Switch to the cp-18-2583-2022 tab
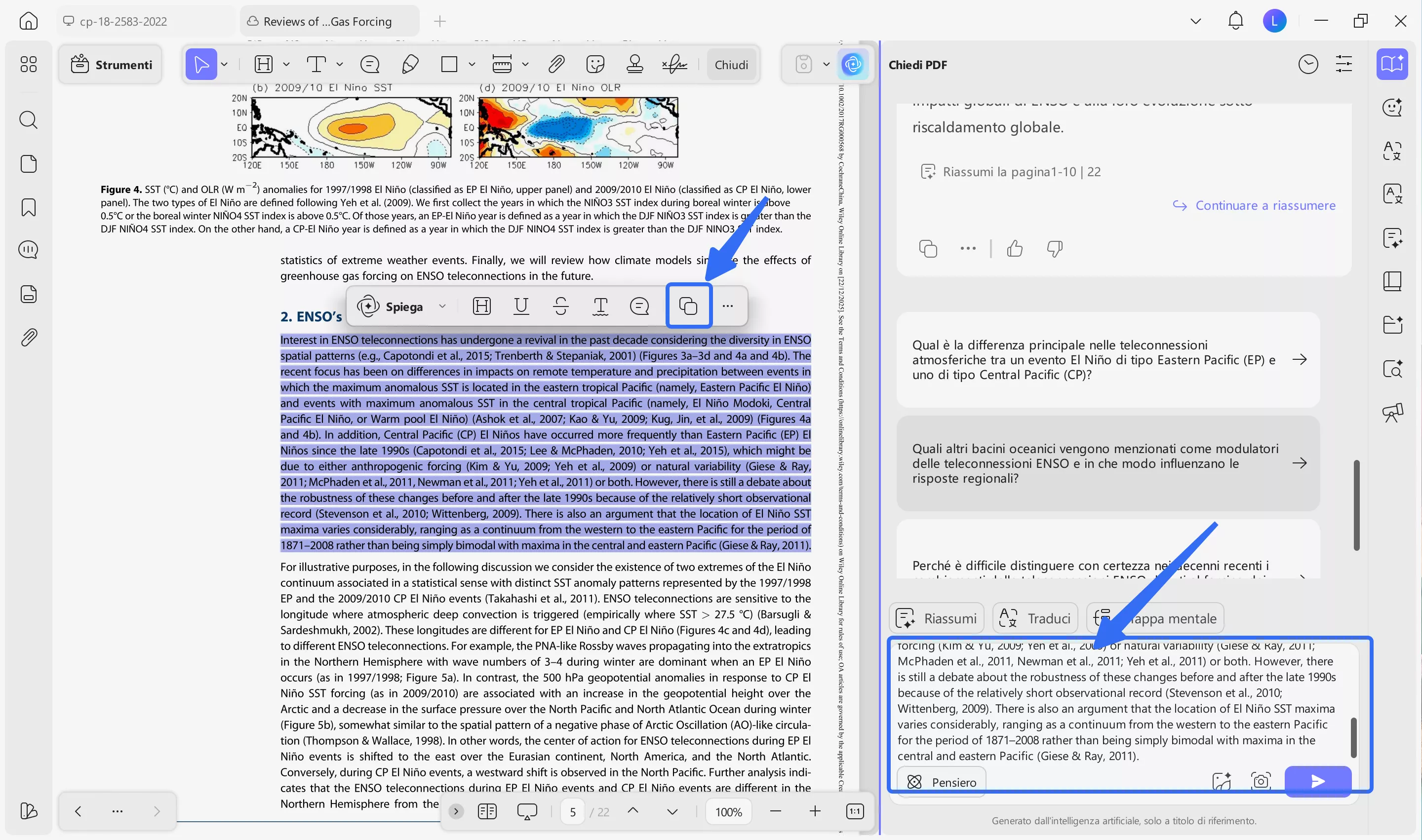The image size is (1422, 840). (x=122, y=21)
